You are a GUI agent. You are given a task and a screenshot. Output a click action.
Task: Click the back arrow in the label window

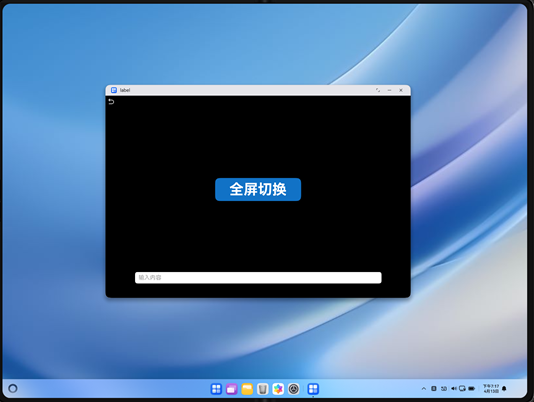pyautogui.click(x=111, y=102)
